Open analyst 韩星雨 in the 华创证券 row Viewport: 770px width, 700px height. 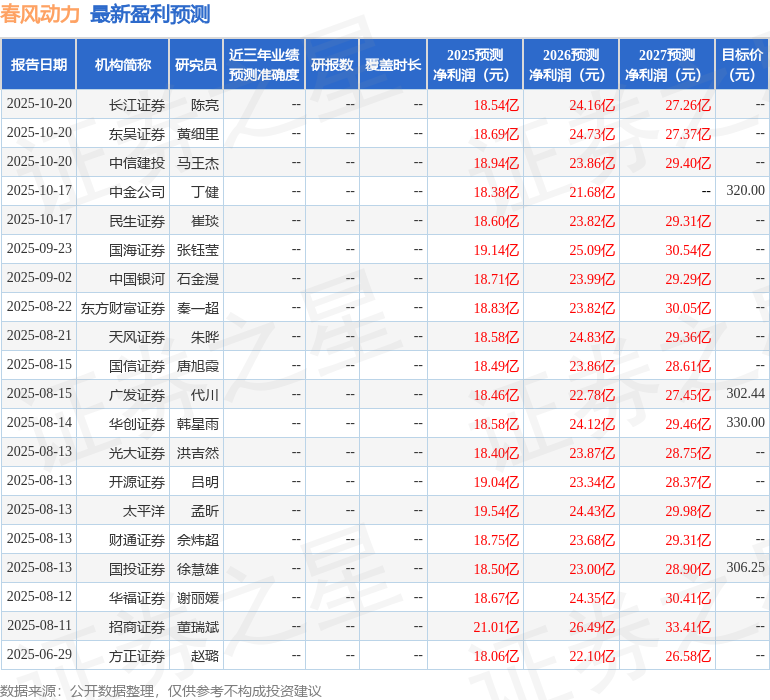click(x=197, y=423)
